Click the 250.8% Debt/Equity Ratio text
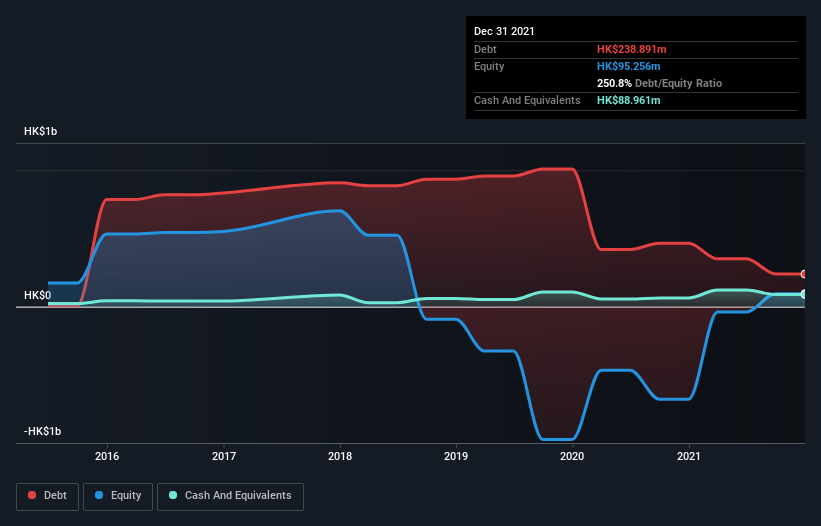 [x=659, y=83]
